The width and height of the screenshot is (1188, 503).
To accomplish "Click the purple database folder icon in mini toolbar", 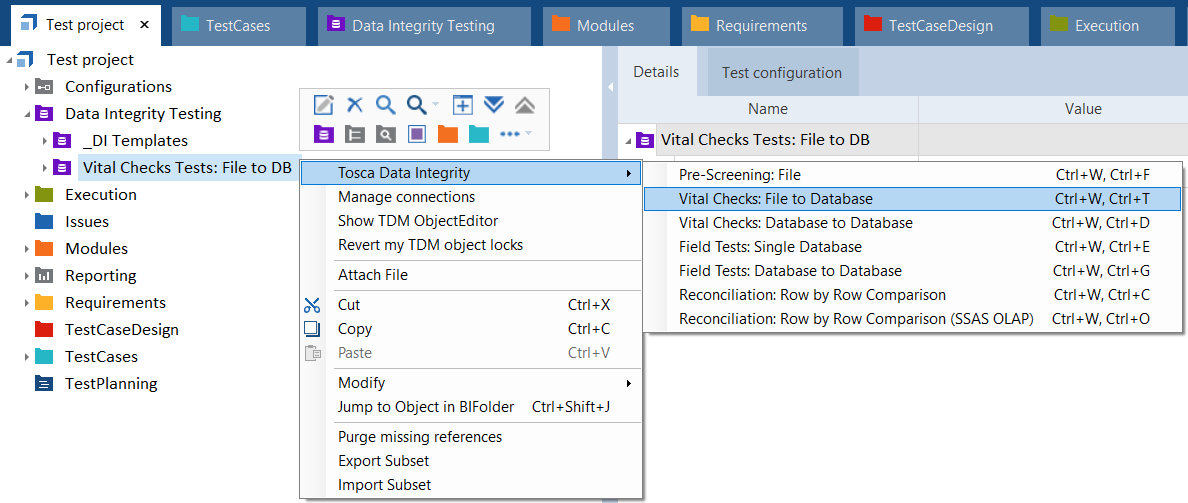I will [x=324, y=133].
